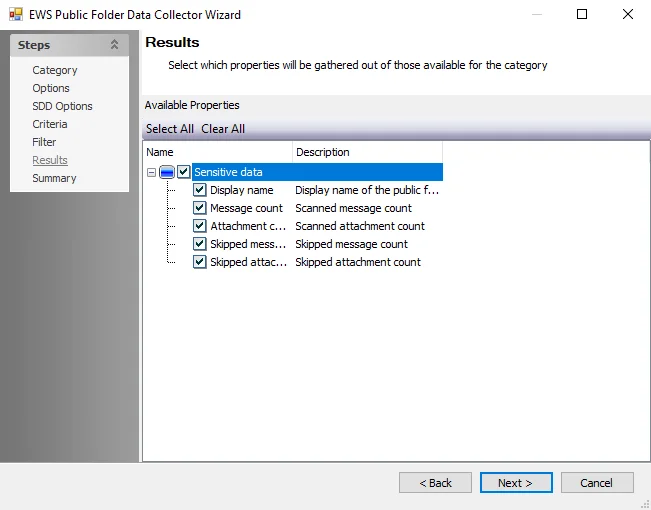
Task: Select the Display name property row
Action: click(242, 190)
